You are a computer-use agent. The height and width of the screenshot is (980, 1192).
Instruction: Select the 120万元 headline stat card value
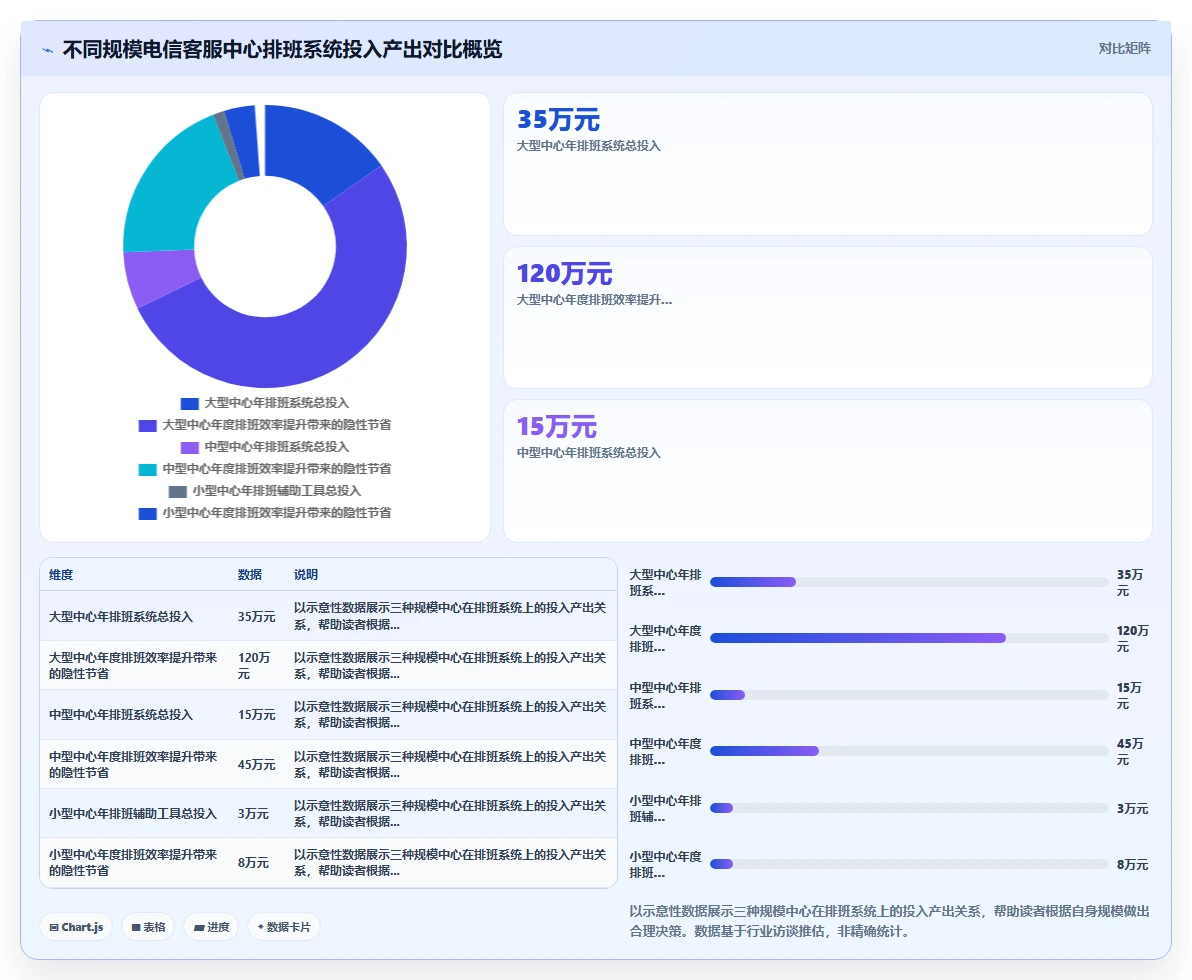564,273
